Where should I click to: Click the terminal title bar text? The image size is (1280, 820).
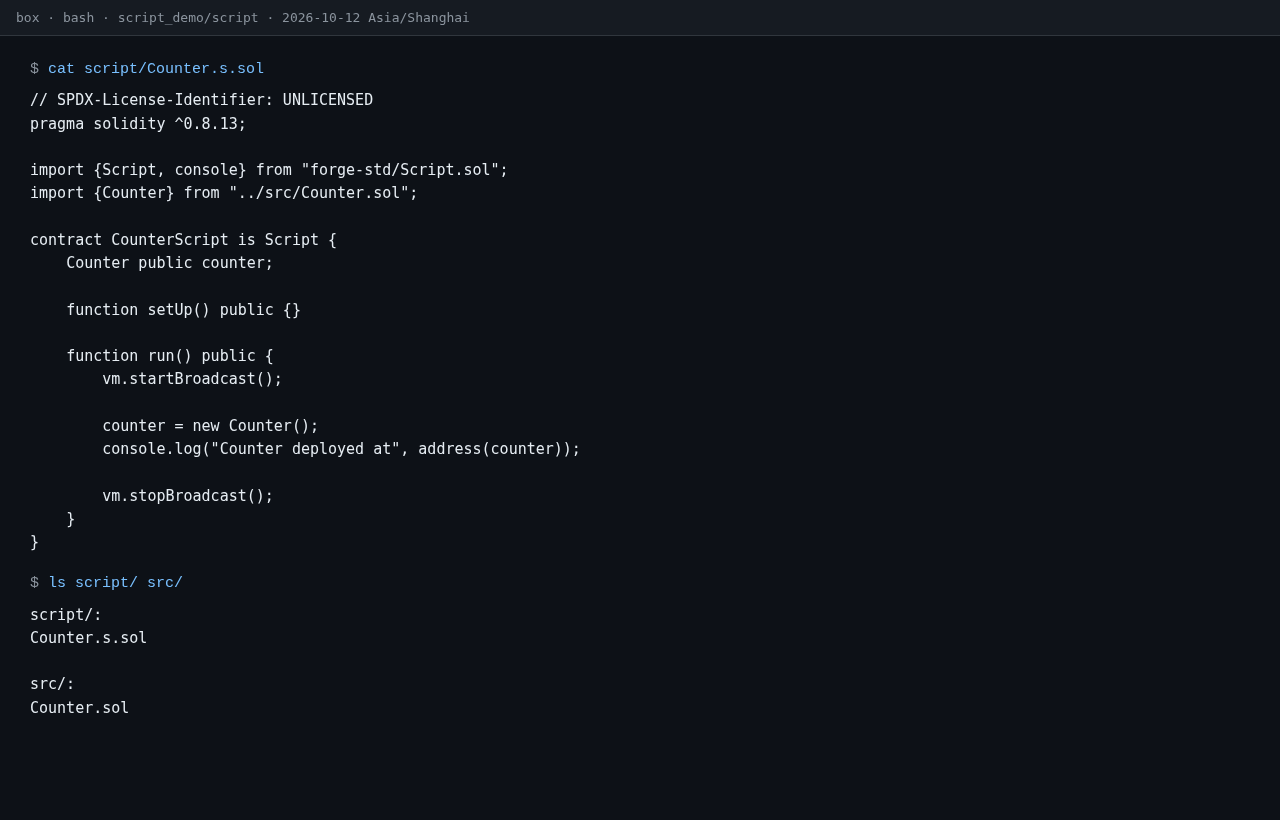tap(242, 18)
